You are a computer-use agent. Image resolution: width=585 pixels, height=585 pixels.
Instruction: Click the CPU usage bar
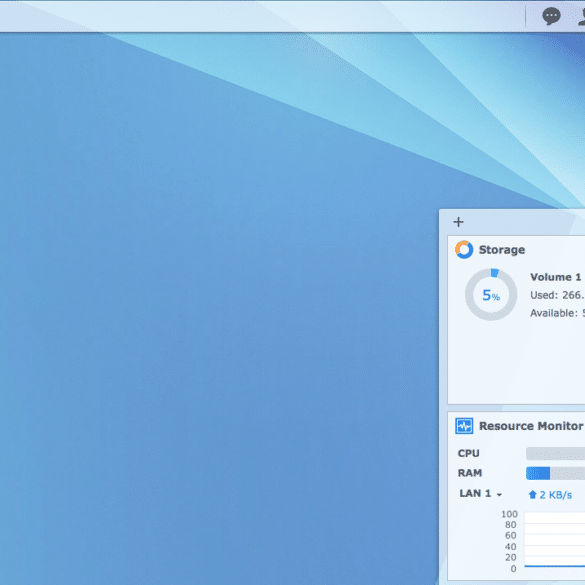(555, 453)
